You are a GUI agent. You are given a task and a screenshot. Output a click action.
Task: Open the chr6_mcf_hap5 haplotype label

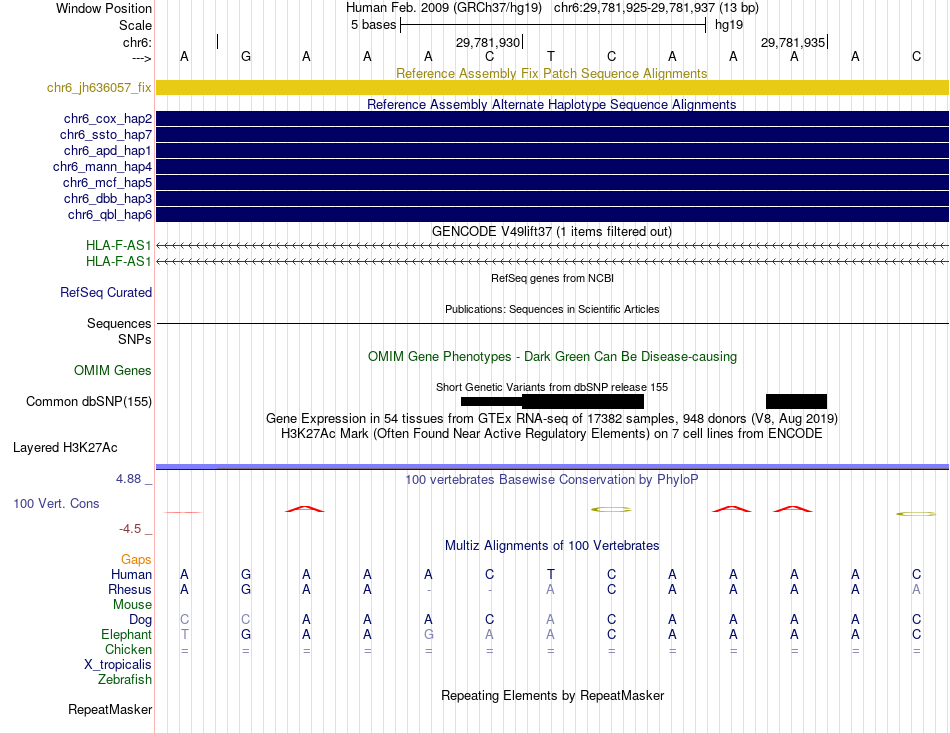107,182
